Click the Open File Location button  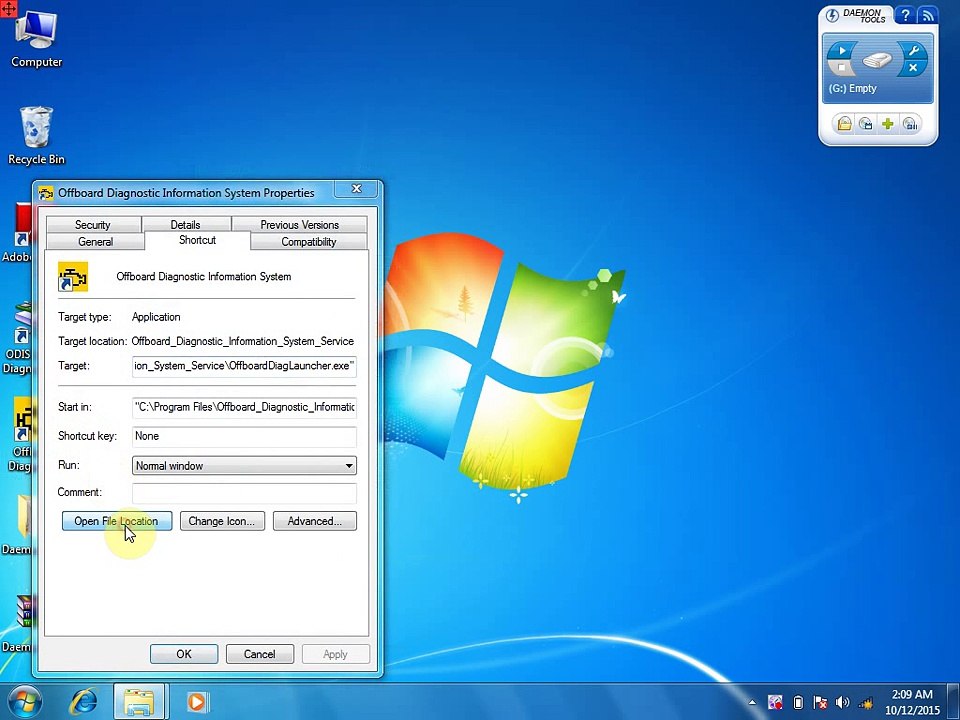(116, 521)
